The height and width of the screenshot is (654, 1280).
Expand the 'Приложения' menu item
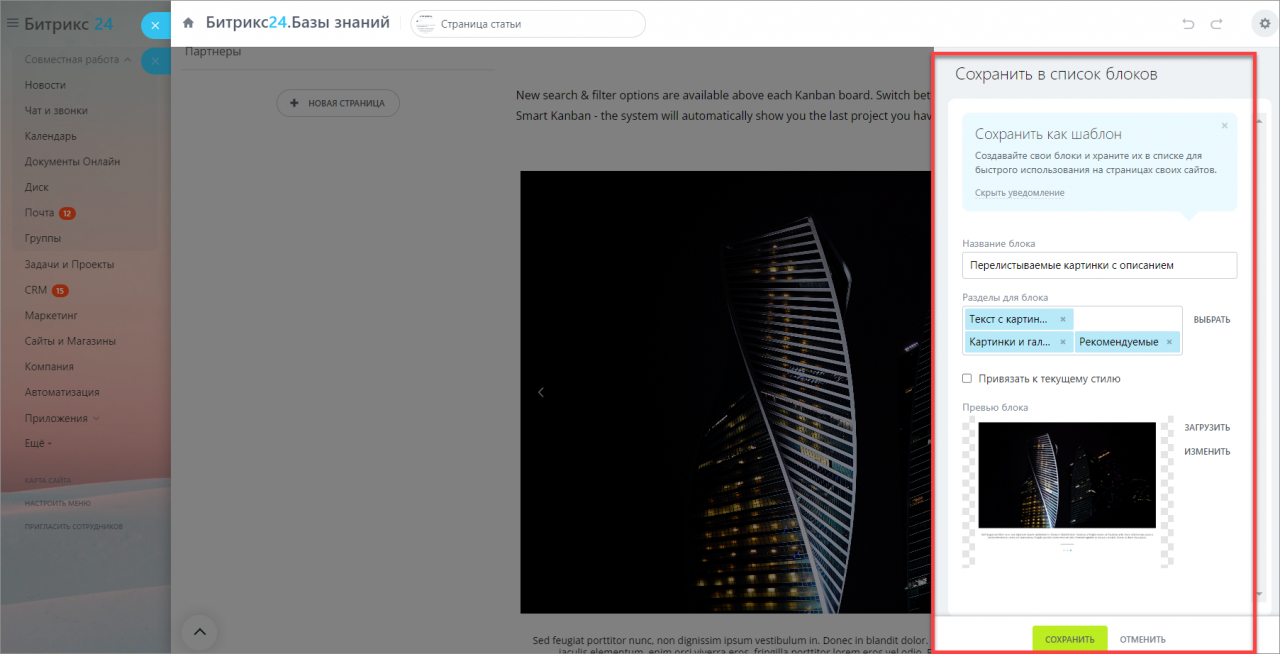[61, 418]
